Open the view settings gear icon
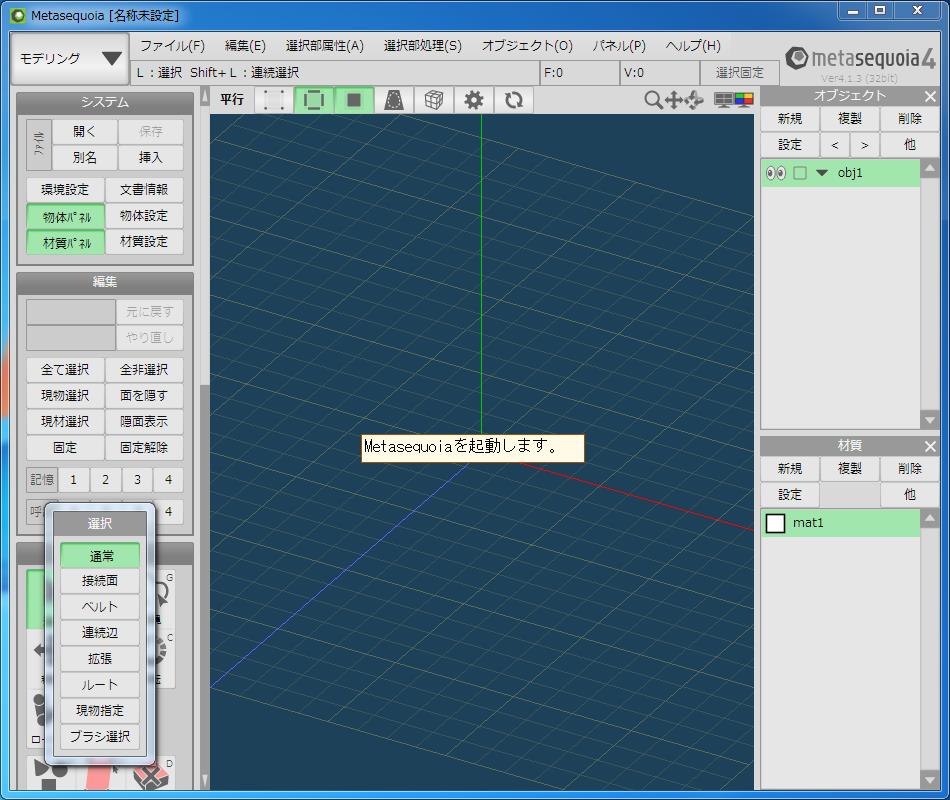 472,99
